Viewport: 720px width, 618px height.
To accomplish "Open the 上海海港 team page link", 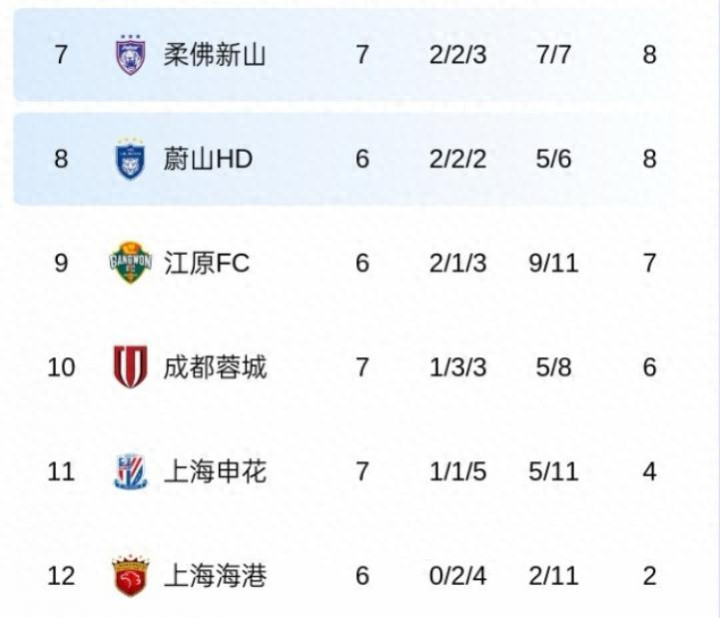I will click(x=215, y=576).
